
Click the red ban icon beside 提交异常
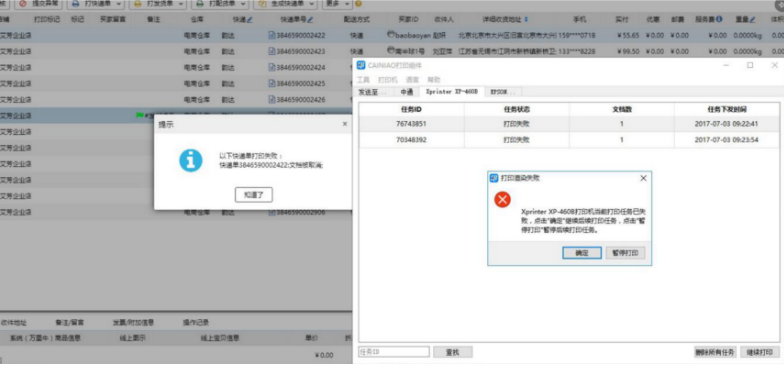[x=22, y=4]
